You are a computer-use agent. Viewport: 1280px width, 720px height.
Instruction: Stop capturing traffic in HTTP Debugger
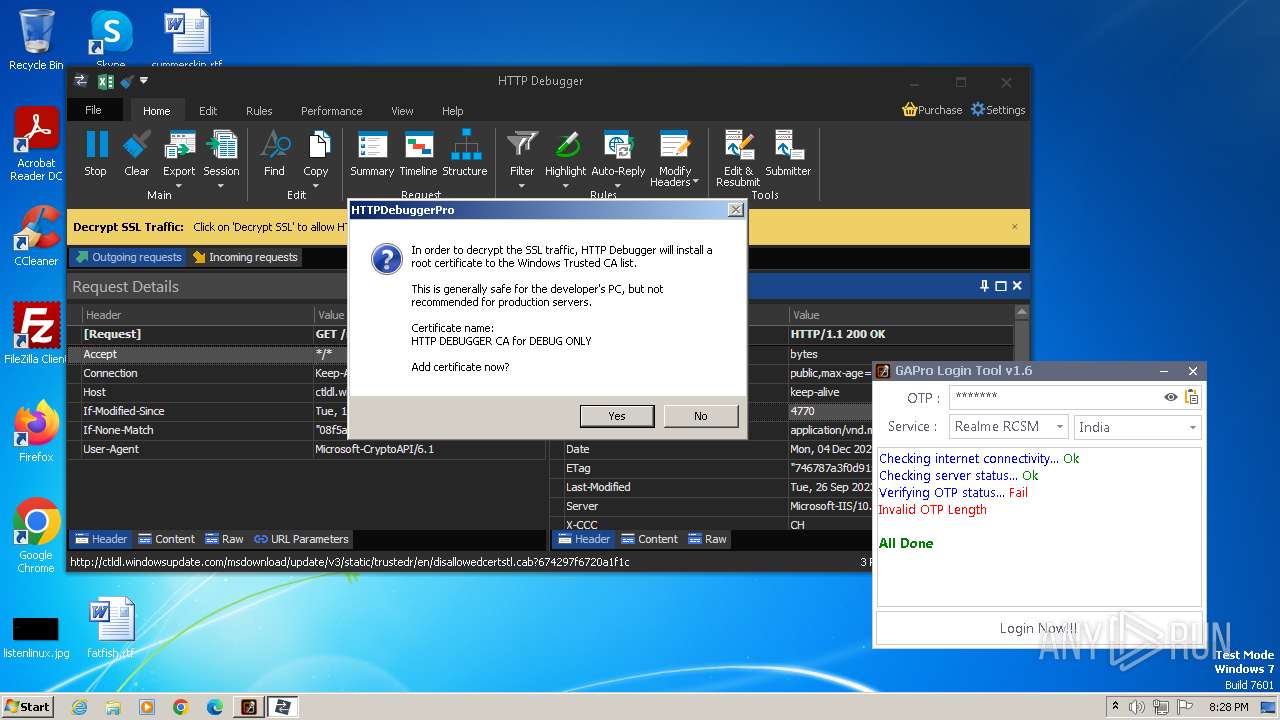(x=95, y=155)
